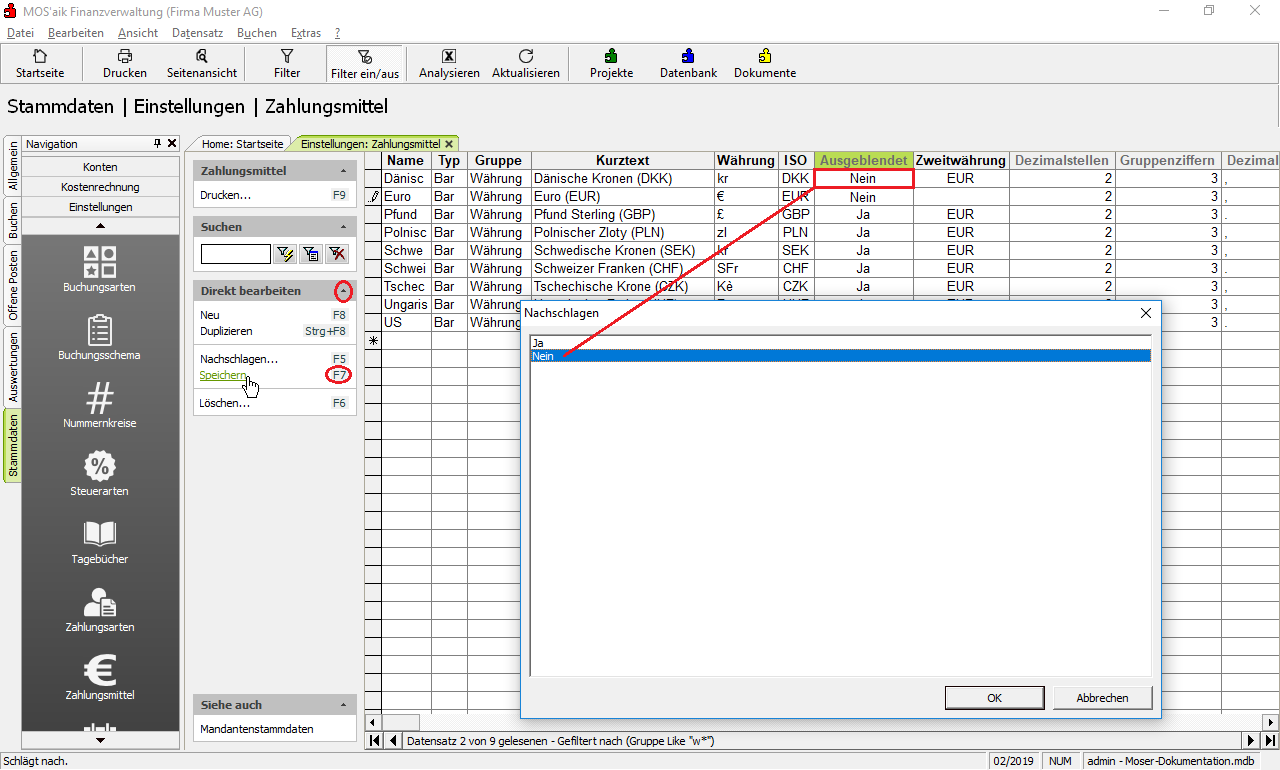Collapse the Suchen panel section

click(x=344, y=227)
